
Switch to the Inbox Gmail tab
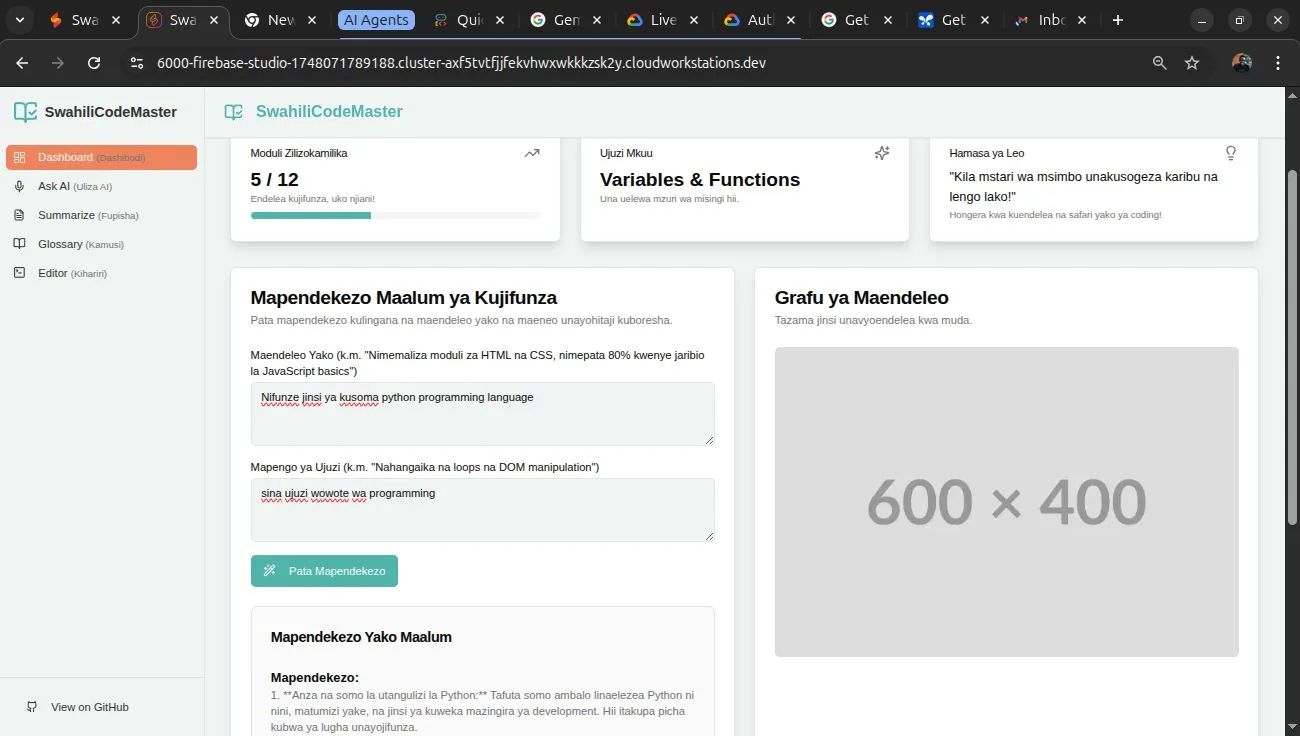click(x=1051, y=20)
